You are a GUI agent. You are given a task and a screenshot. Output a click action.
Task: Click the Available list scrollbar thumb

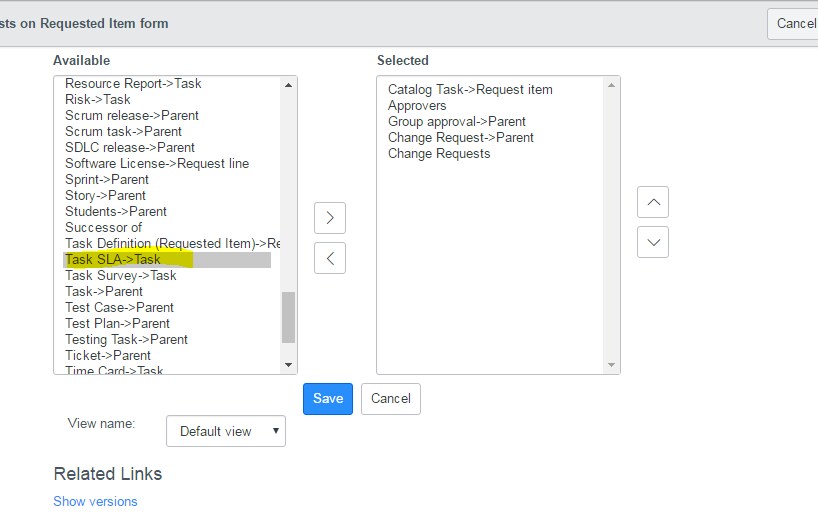pyautogui.click(x=288, y=317)
